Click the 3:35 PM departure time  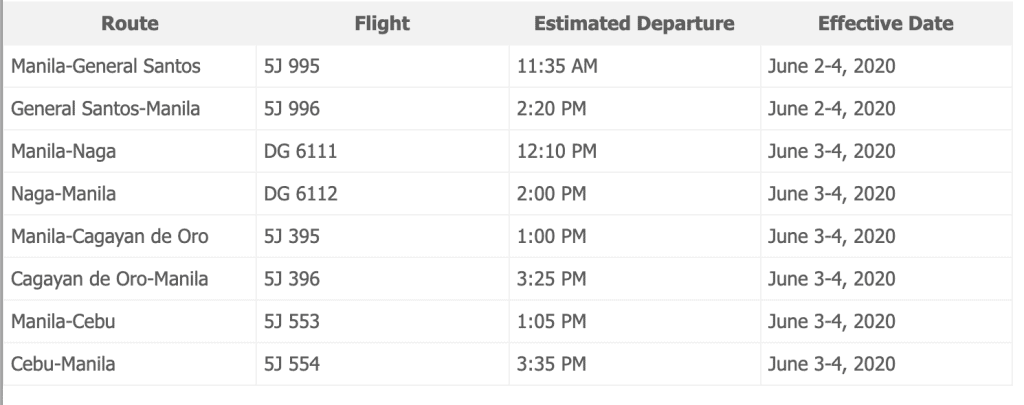551,364
